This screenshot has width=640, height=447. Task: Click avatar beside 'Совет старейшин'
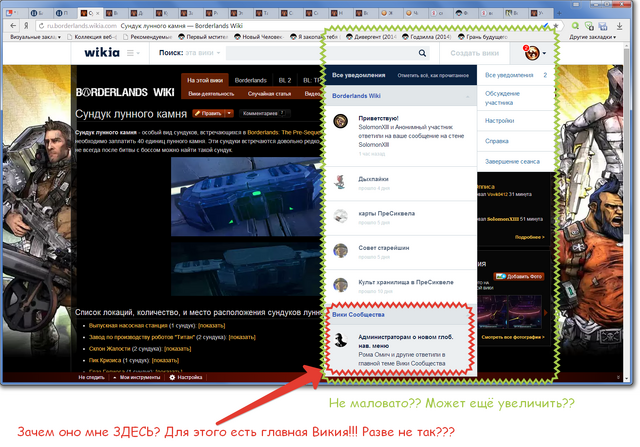tap(340, 250)
